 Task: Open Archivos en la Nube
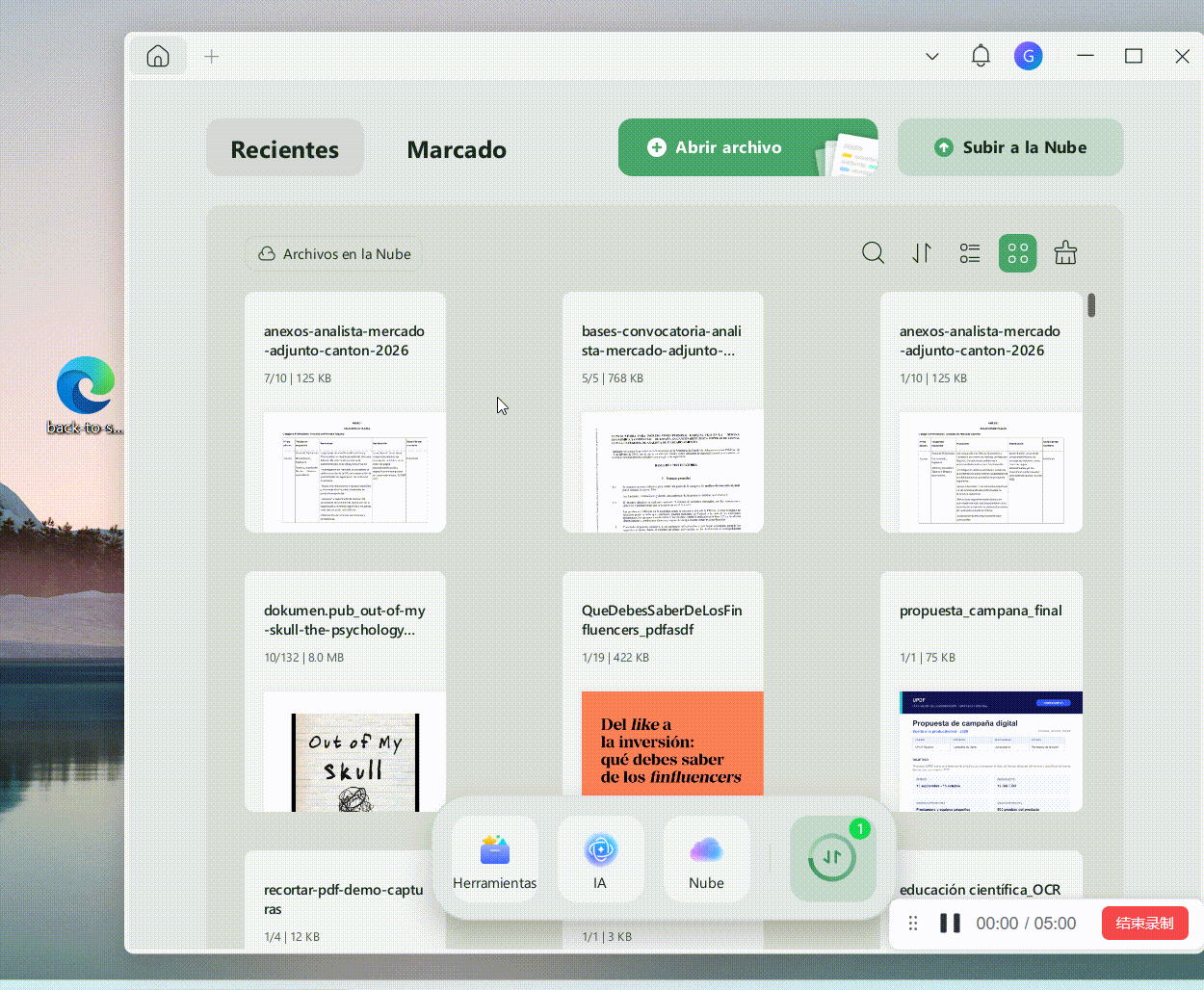coord(333,254)
